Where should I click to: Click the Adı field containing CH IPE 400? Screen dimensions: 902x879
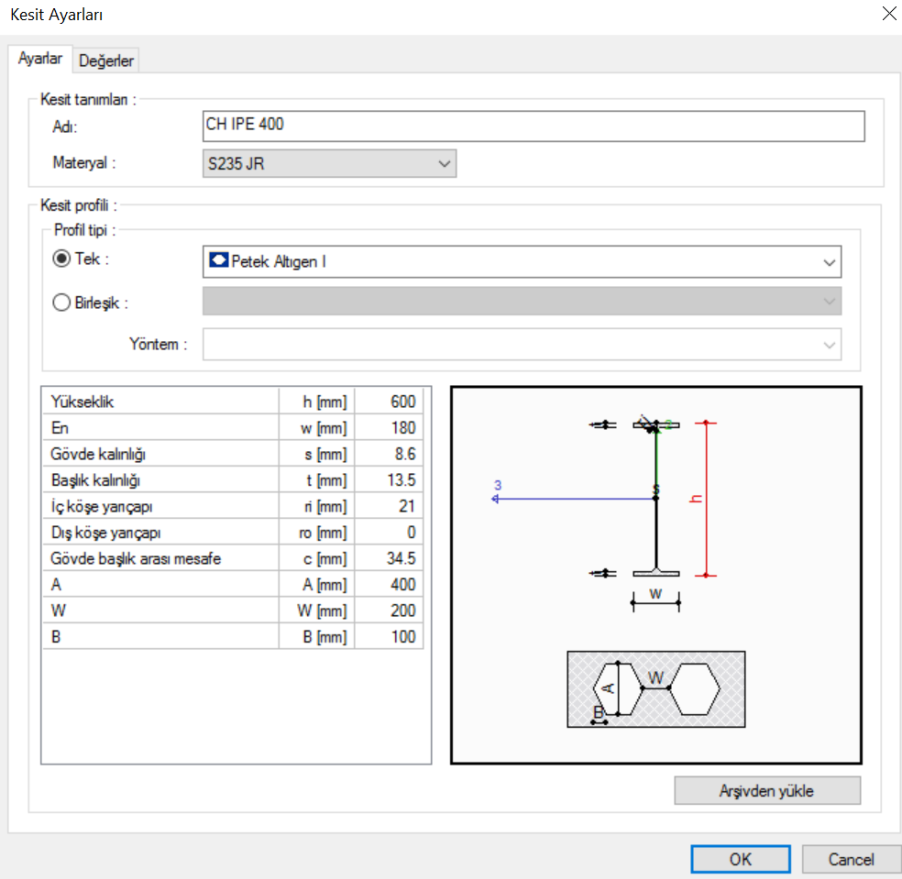coord(533,126)
